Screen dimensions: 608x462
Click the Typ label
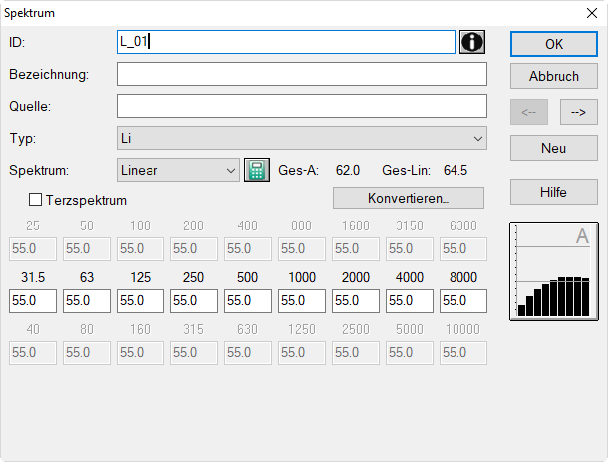coord(22,138)
